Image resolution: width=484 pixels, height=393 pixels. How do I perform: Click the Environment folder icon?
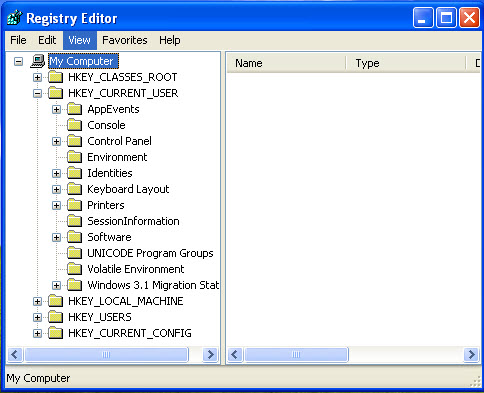pyautogui.click(x=74, y=157)
